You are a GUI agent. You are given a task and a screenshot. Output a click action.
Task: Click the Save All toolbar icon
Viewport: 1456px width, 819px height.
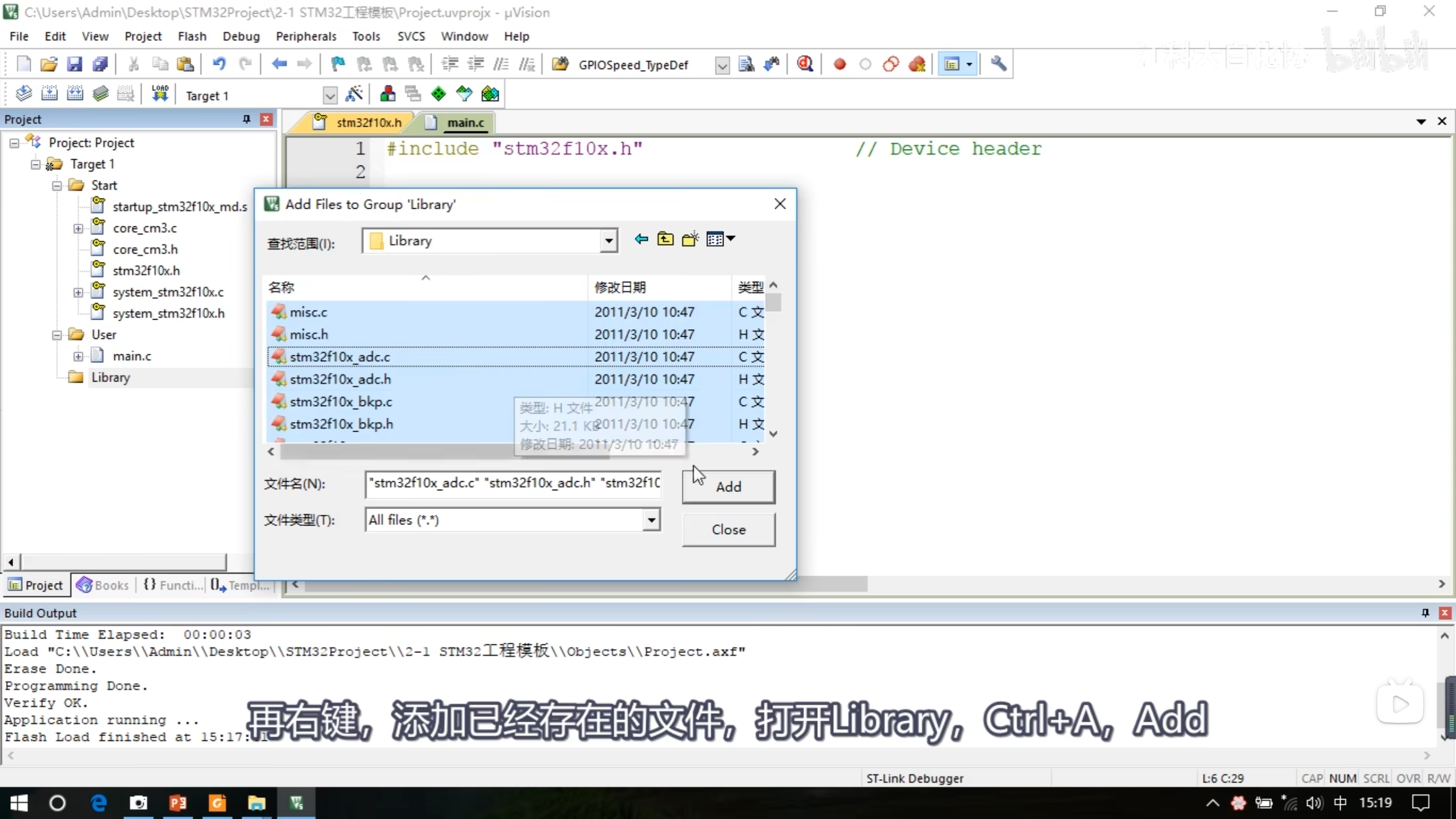click(100, 64)
